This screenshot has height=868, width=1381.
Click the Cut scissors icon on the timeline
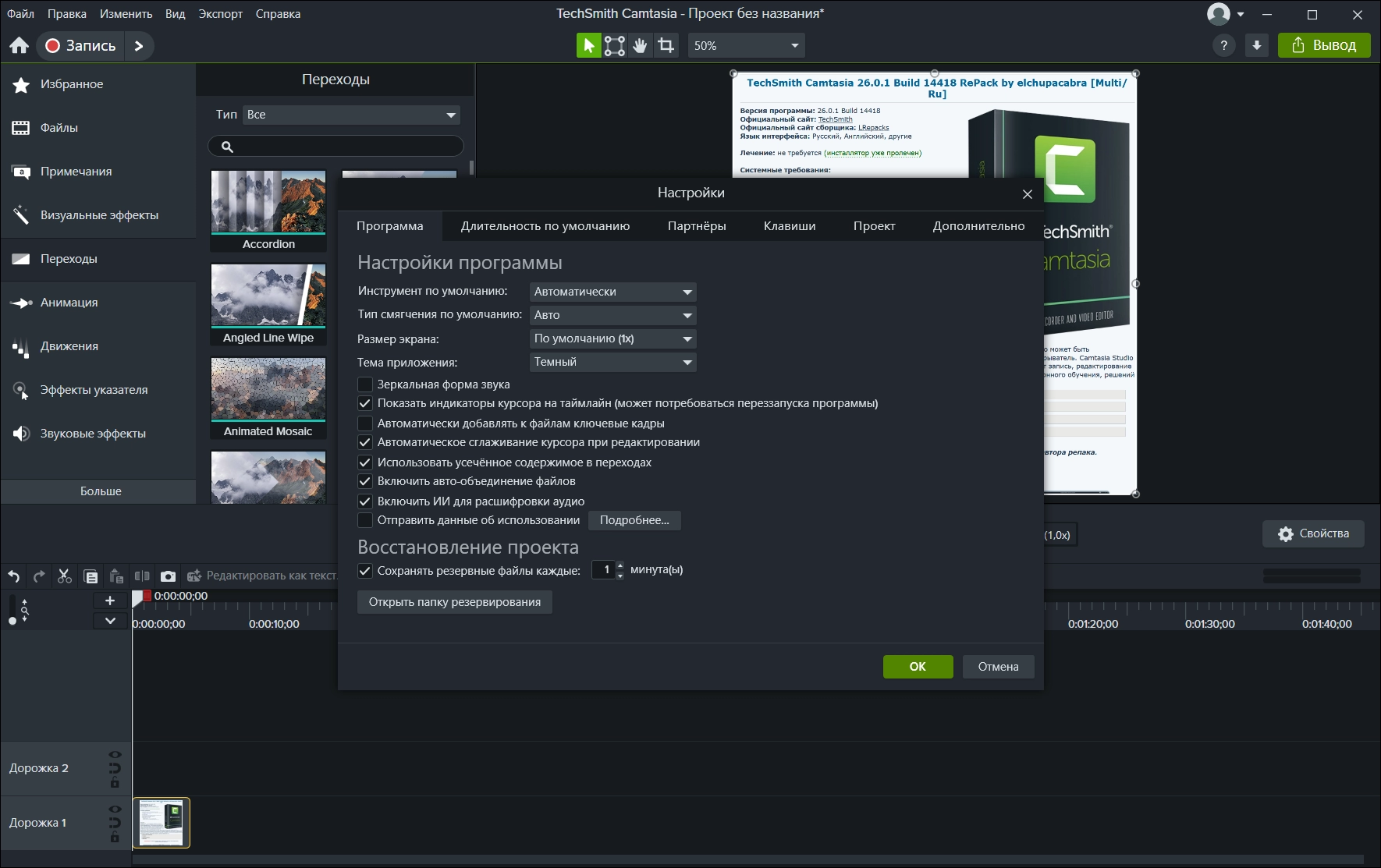click(x=65, y=576)
